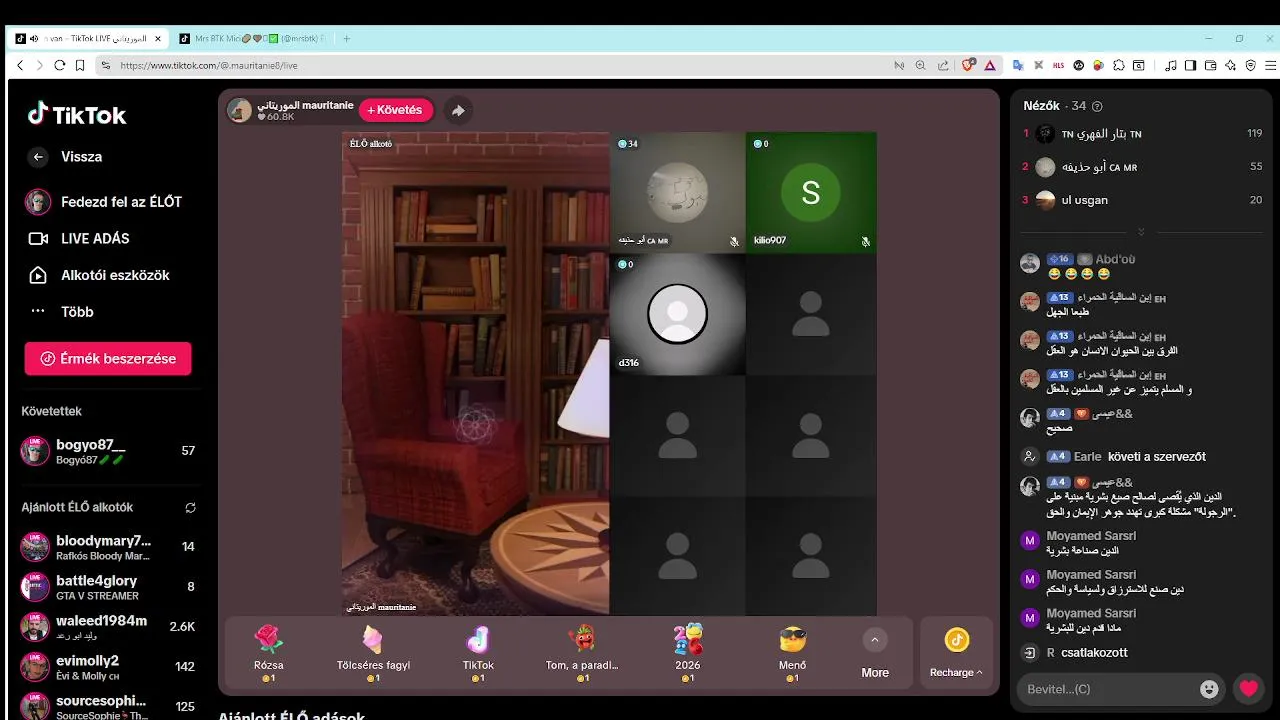Click the browser address bar URL
Viewport: 1280px width, 720px height.
[208, 65]
